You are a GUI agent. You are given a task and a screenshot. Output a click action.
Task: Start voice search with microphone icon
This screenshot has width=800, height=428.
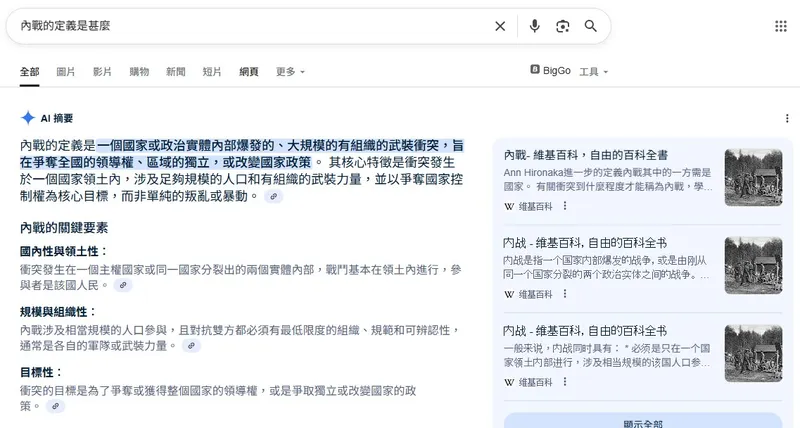click(534, 26)
